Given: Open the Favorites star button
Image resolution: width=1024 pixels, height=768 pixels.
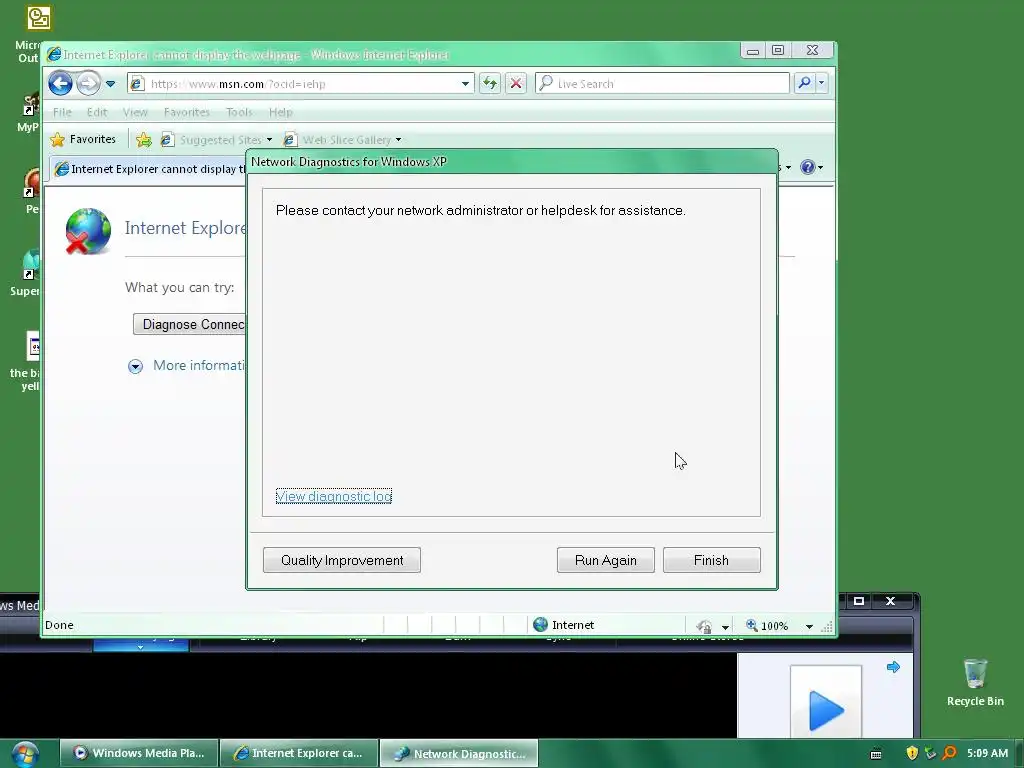Looking at the screenshot, I should [84, 139].
